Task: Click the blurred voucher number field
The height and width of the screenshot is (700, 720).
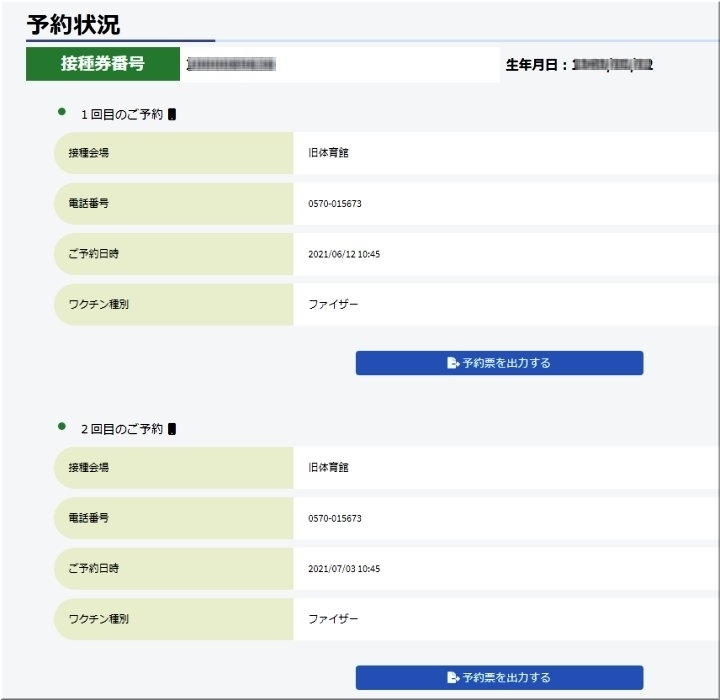Action: (x=232, y=65)
